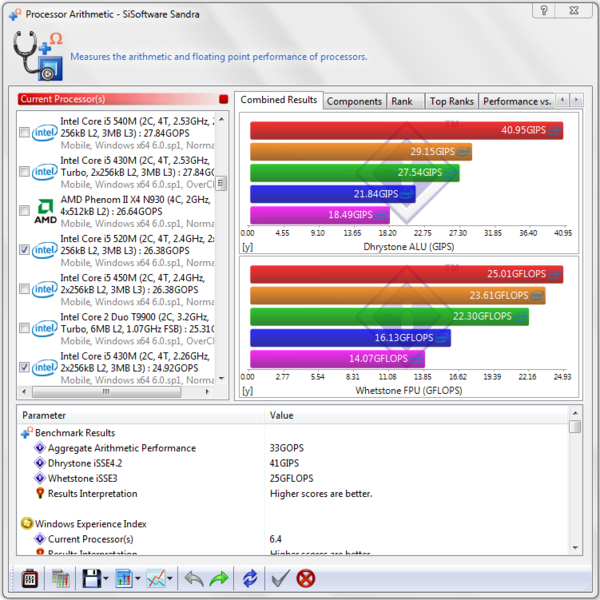
Task: Click results table scroll down arrow
Action: [x=575, y=548]
